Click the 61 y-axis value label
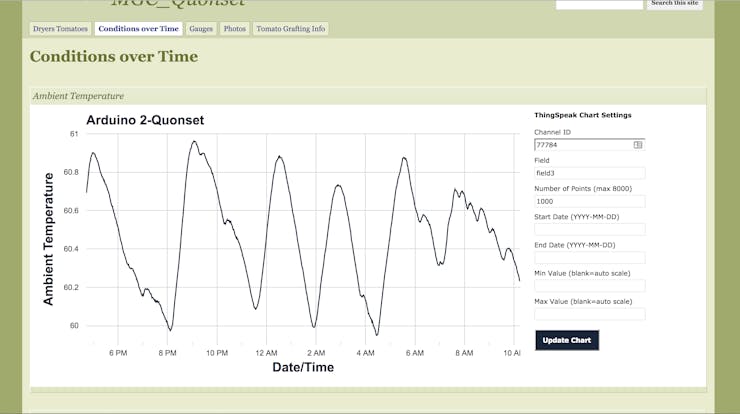The height and width of the screenshot is (414, 740). click(74, 134)
